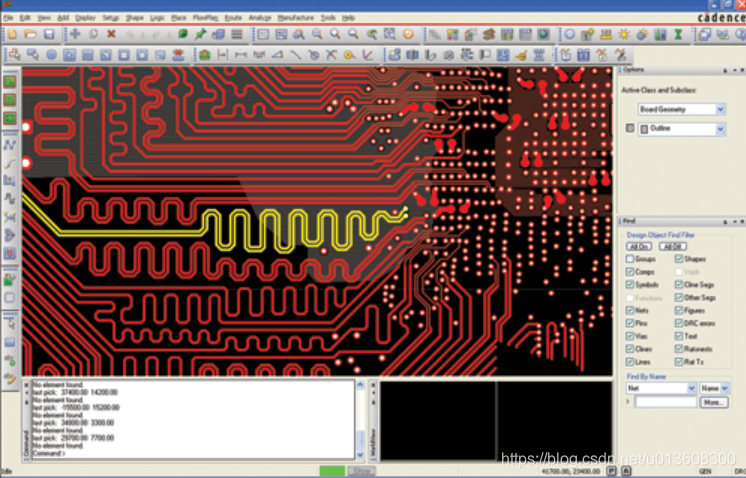Open the Net dropdown under Find By Name
This screenshot has height=478, width=746.
click(690, 388)
